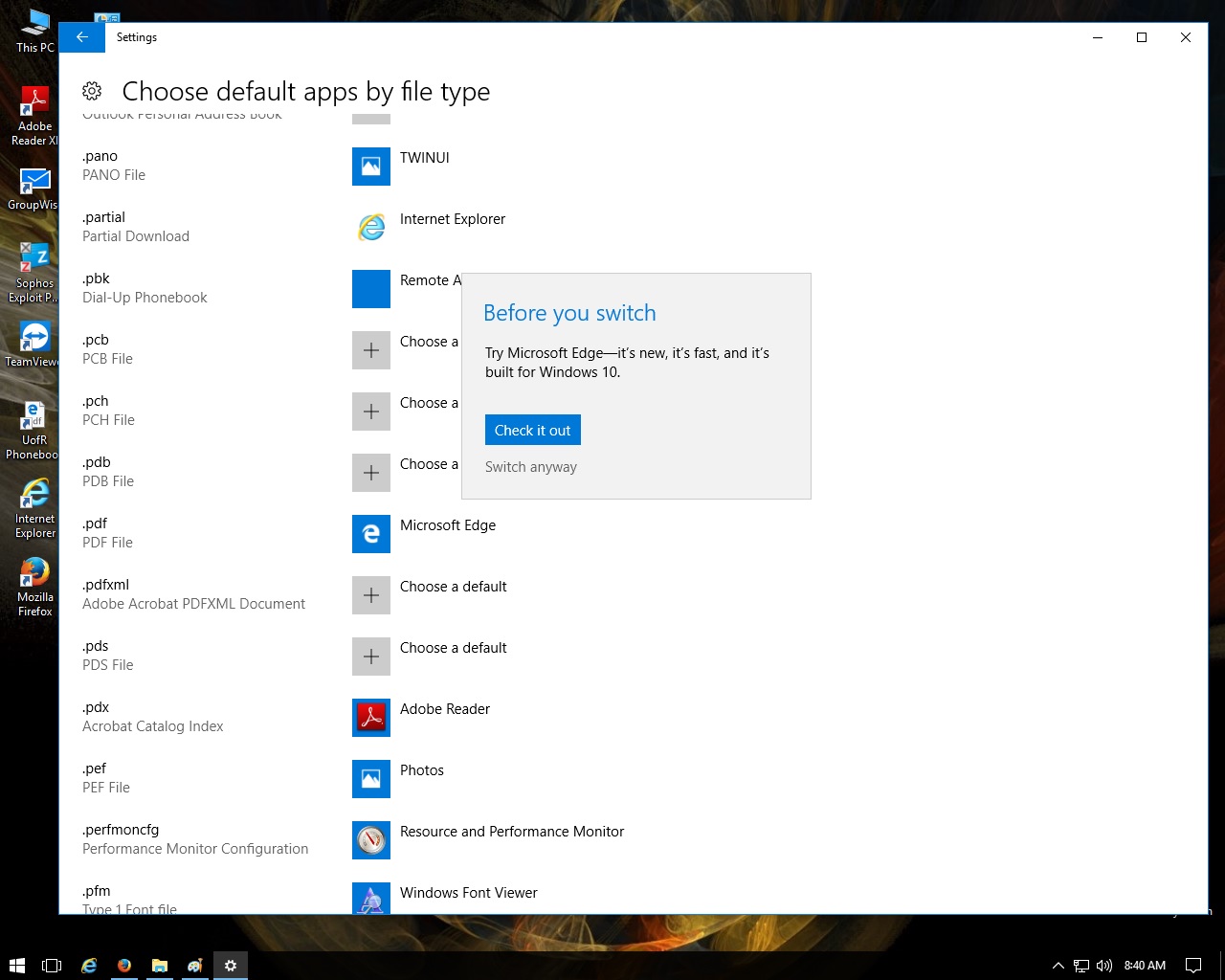Screen dimensions: 1225x980
Task: Open the network icon in system tray
Action: (1081, 966)
